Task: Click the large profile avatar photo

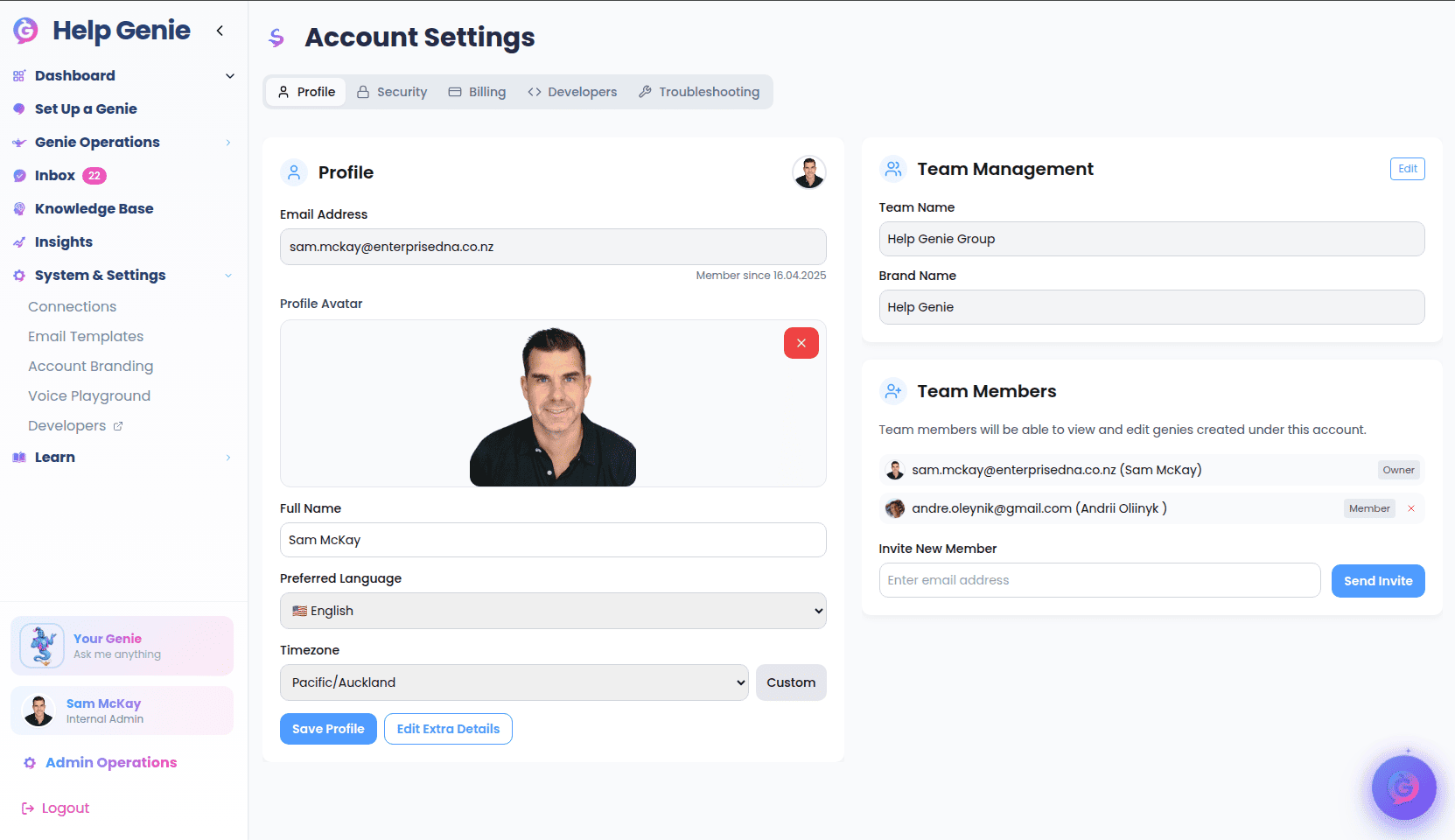Action: (x=553, y=407)
